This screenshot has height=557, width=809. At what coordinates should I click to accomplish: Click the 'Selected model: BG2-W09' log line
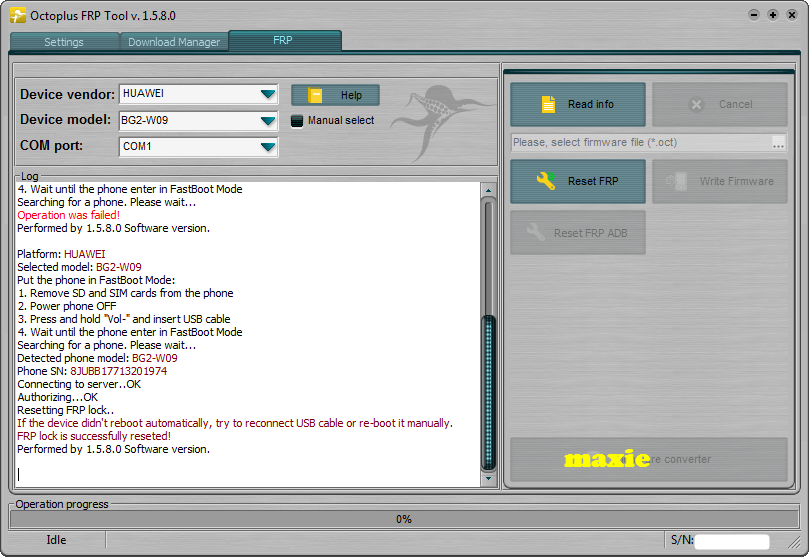(x=79, y=267)
